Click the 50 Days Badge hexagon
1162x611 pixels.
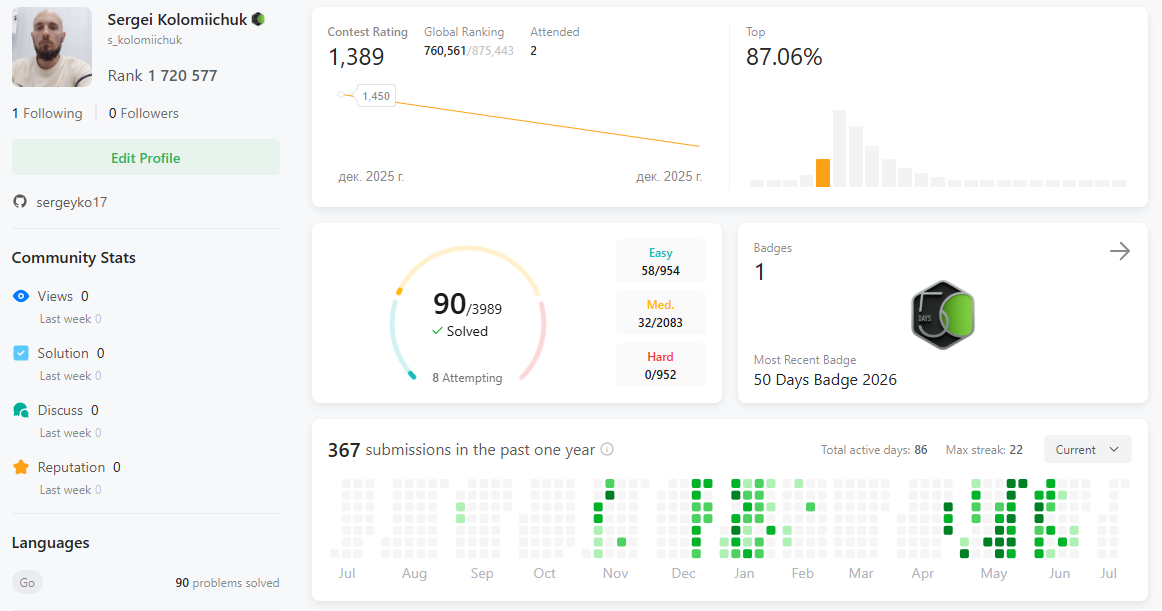(943, 315)
